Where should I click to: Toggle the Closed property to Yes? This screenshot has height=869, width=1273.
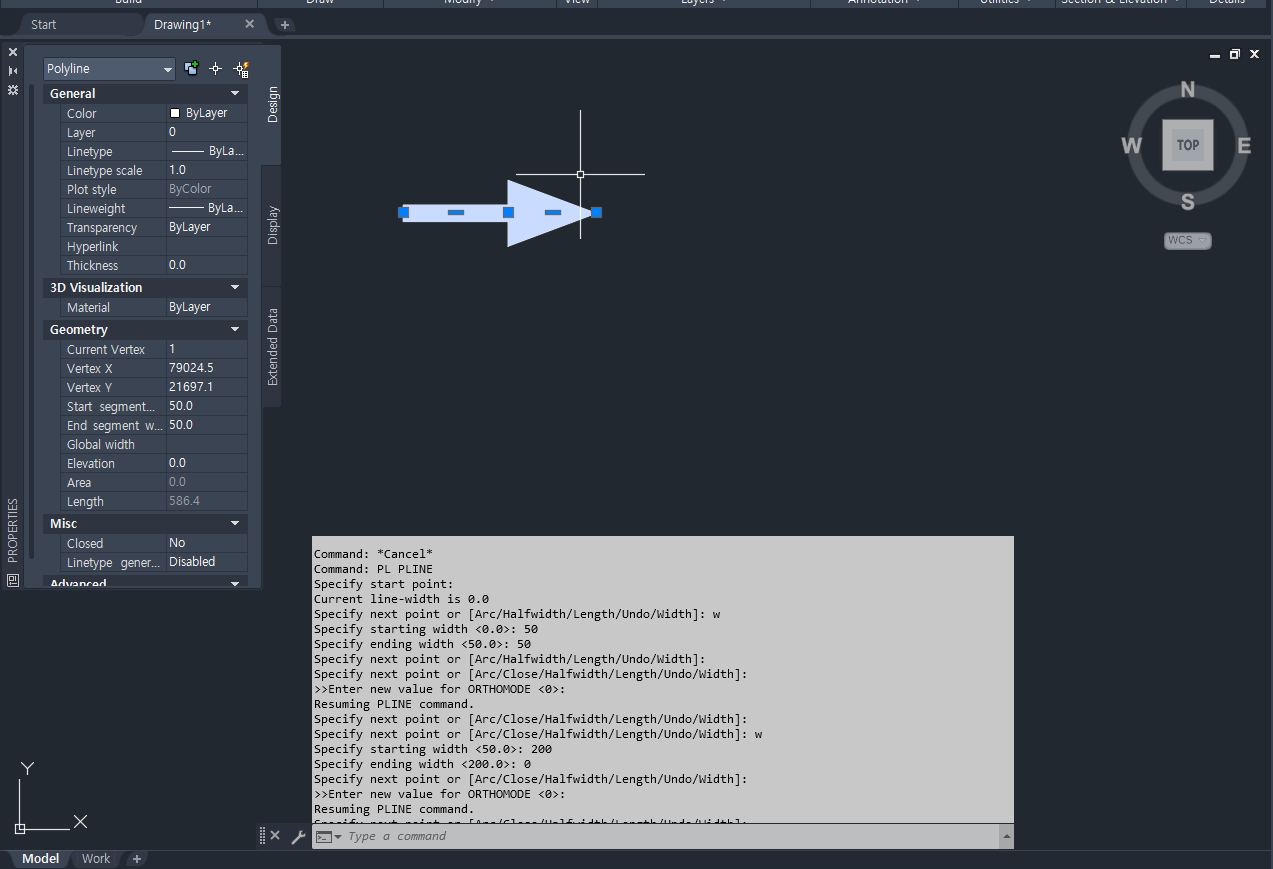[x=205, y=543]
